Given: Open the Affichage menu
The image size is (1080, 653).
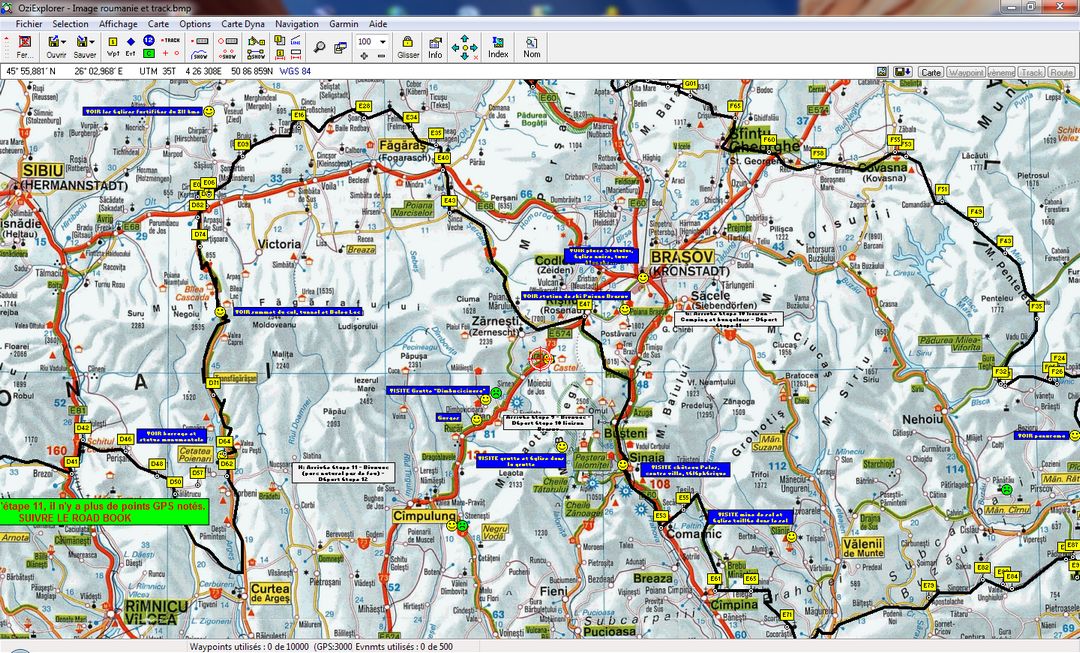Looking at the screenshot, I should (118, 23).
